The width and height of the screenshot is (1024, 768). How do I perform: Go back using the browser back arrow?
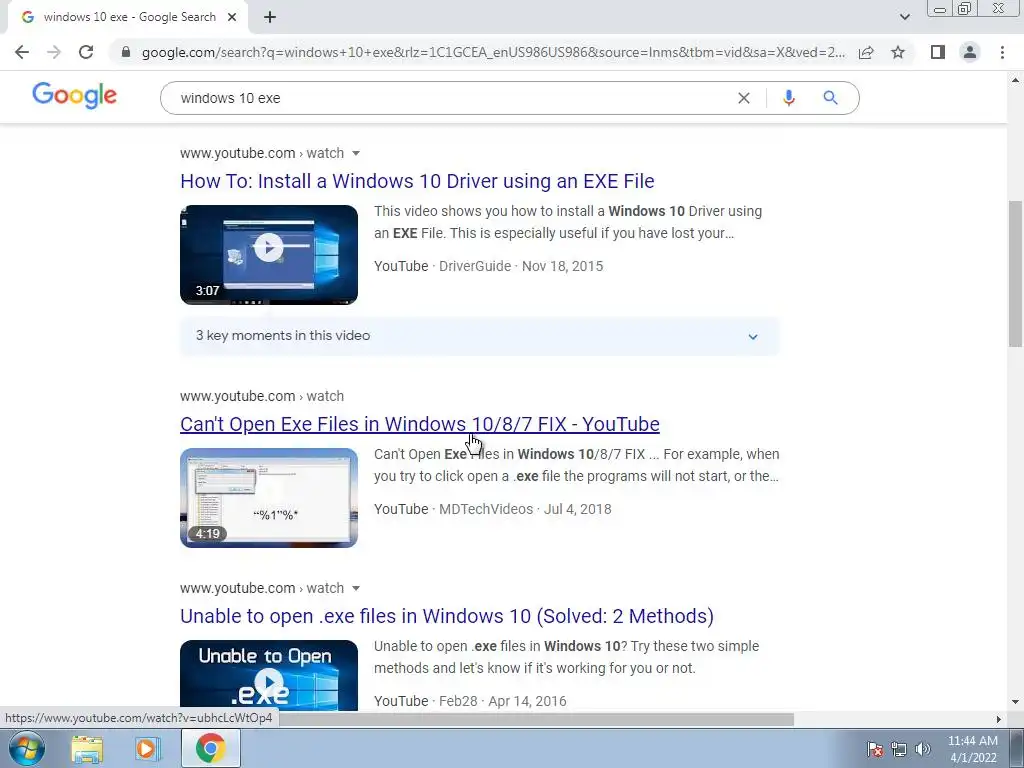click(x=22, y=52)
